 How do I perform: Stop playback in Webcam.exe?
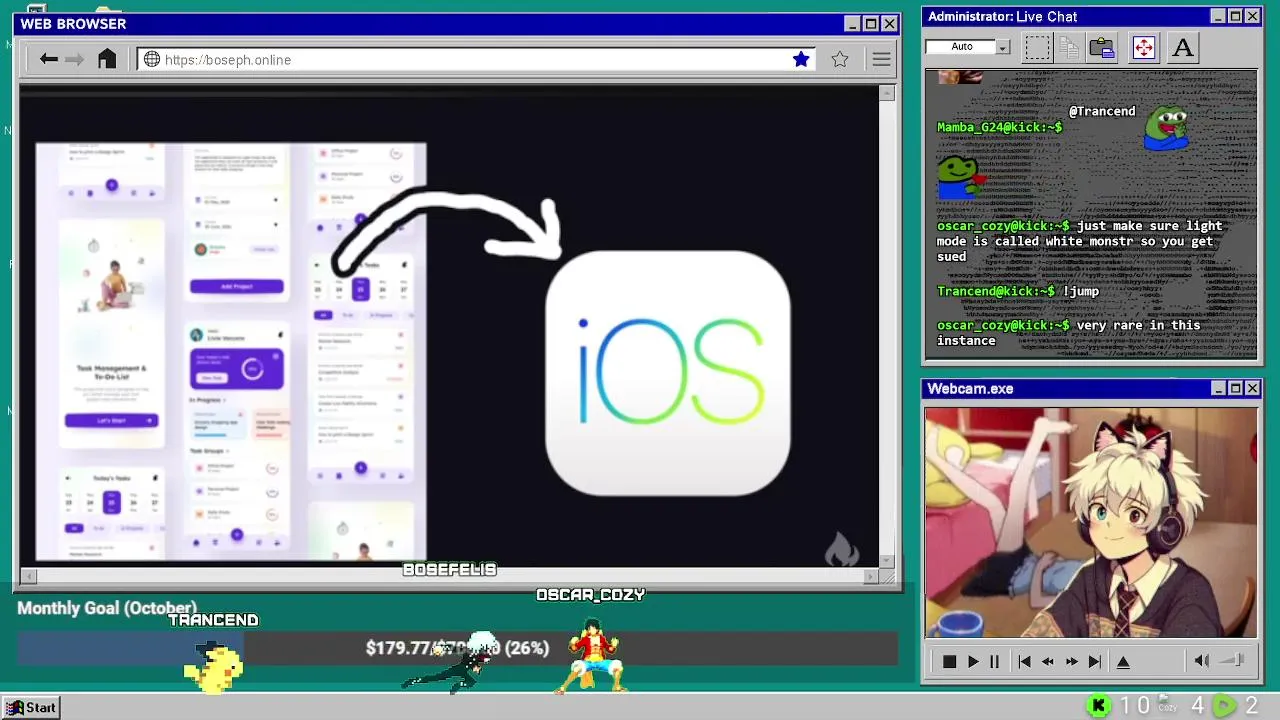tap(949, 662)
